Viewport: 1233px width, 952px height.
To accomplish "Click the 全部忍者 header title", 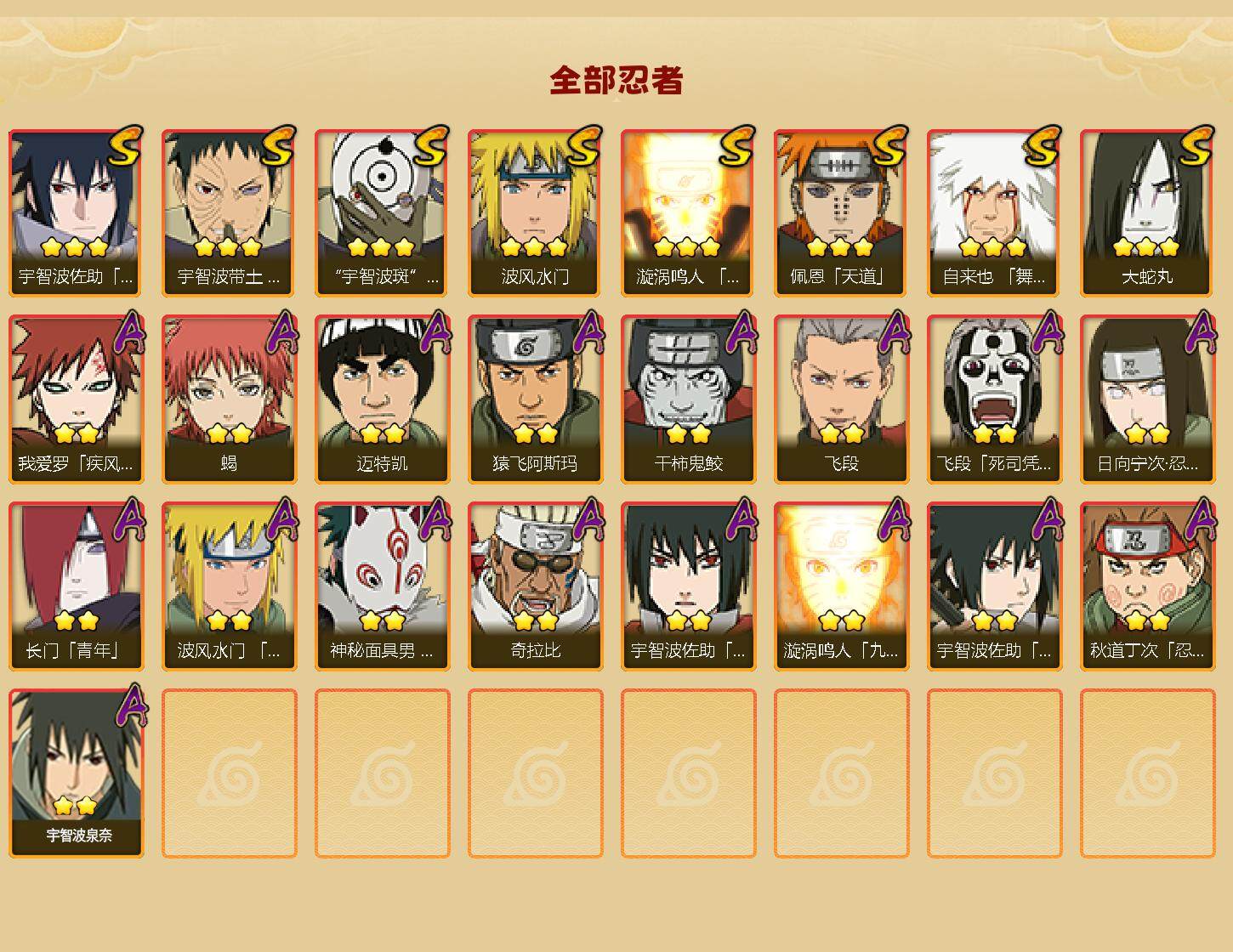I will point(616,81).
